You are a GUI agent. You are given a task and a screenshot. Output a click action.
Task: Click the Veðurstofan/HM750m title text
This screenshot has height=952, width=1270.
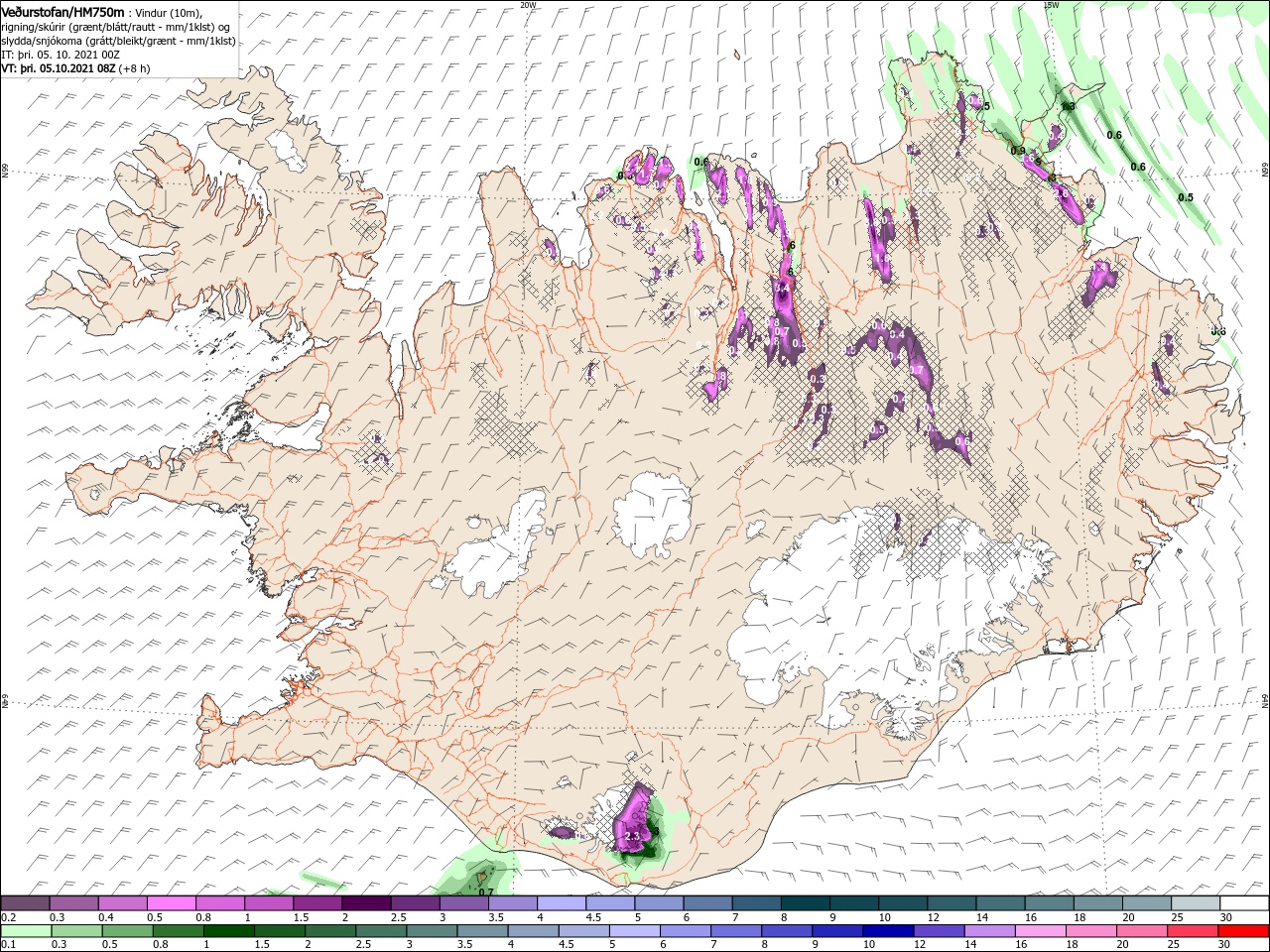[x=63, y=12]
